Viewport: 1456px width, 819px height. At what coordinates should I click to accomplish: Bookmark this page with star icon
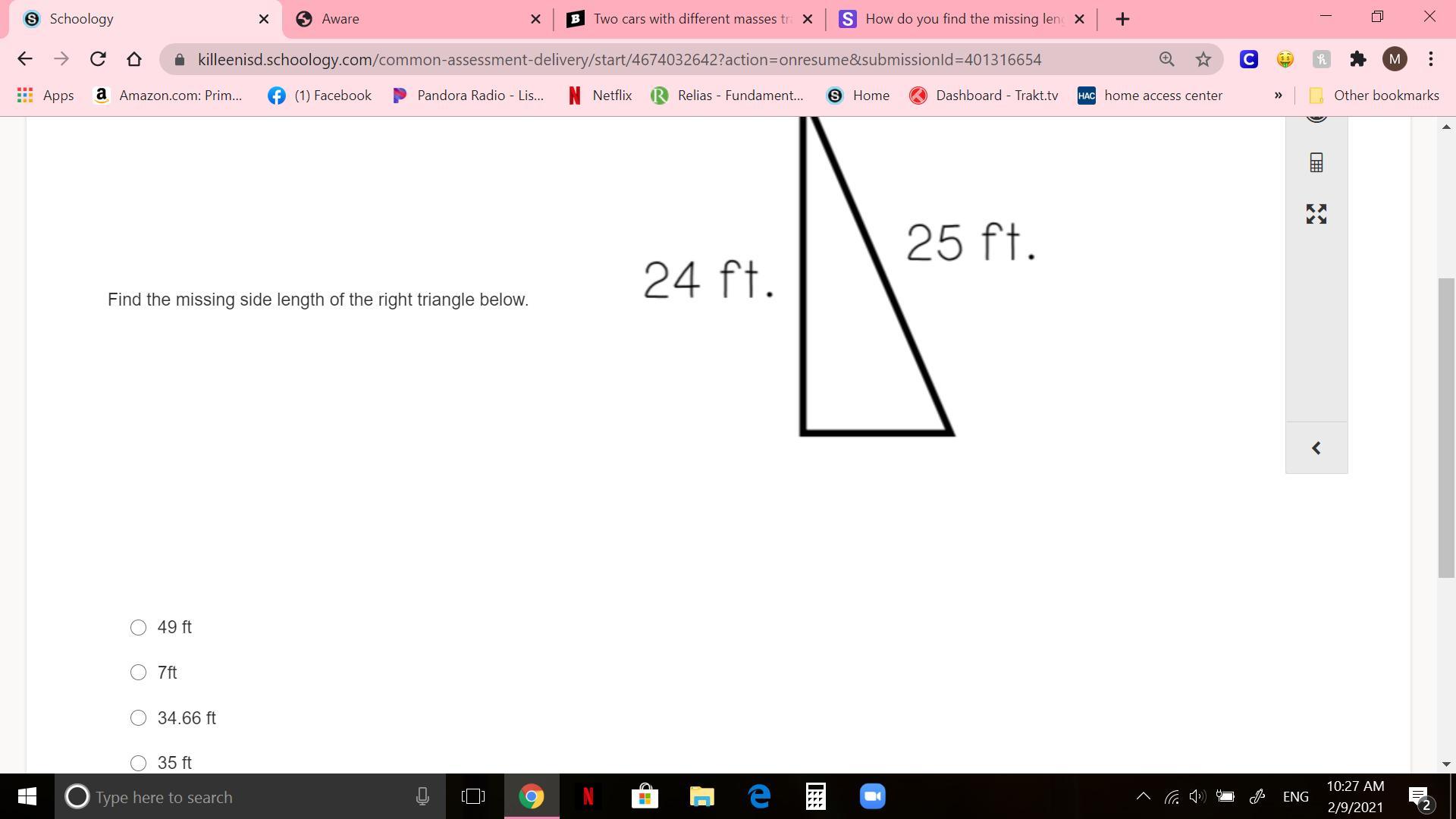[1203, 59]
